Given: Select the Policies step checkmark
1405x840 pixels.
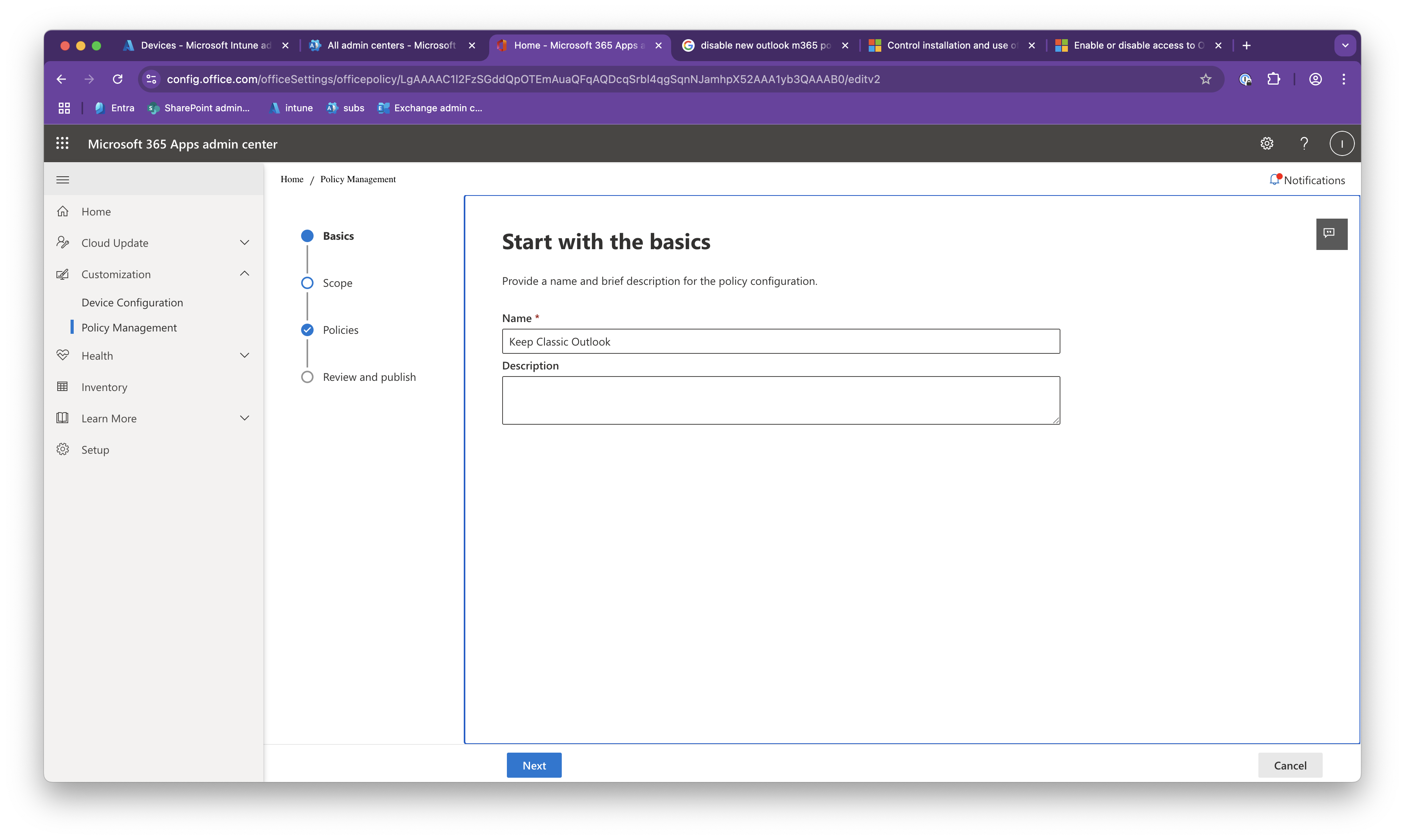Looking at the screenshot, I should [307, 330].
